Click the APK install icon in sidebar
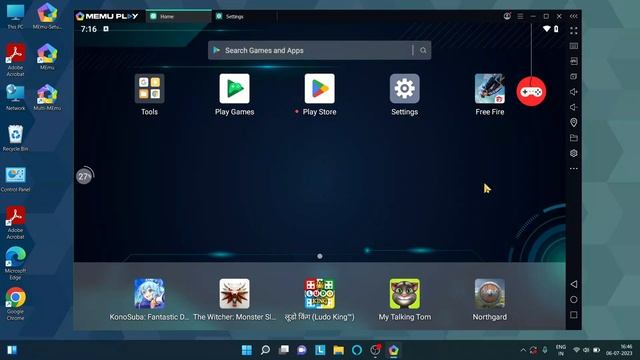Image resolution: width=640 pixels, height=360 pixels. point(573,61)
